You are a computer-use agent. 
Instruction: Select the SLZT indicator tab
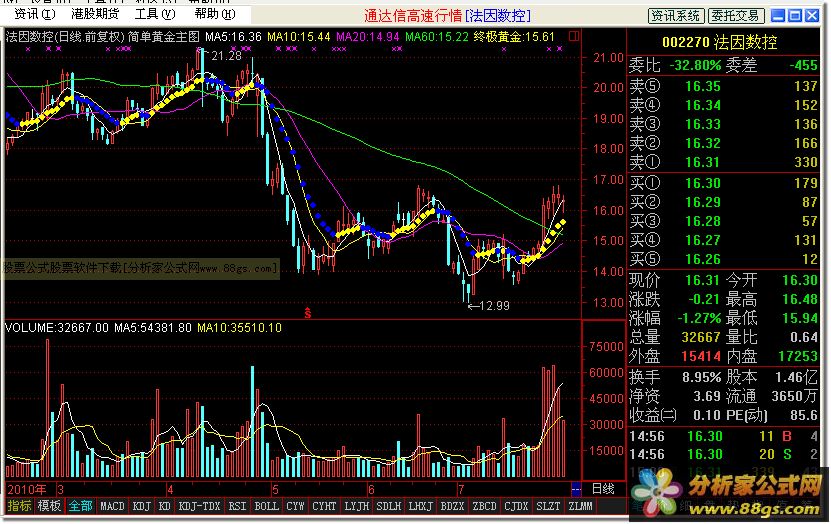pyautogui.click(x=548, y=506)
